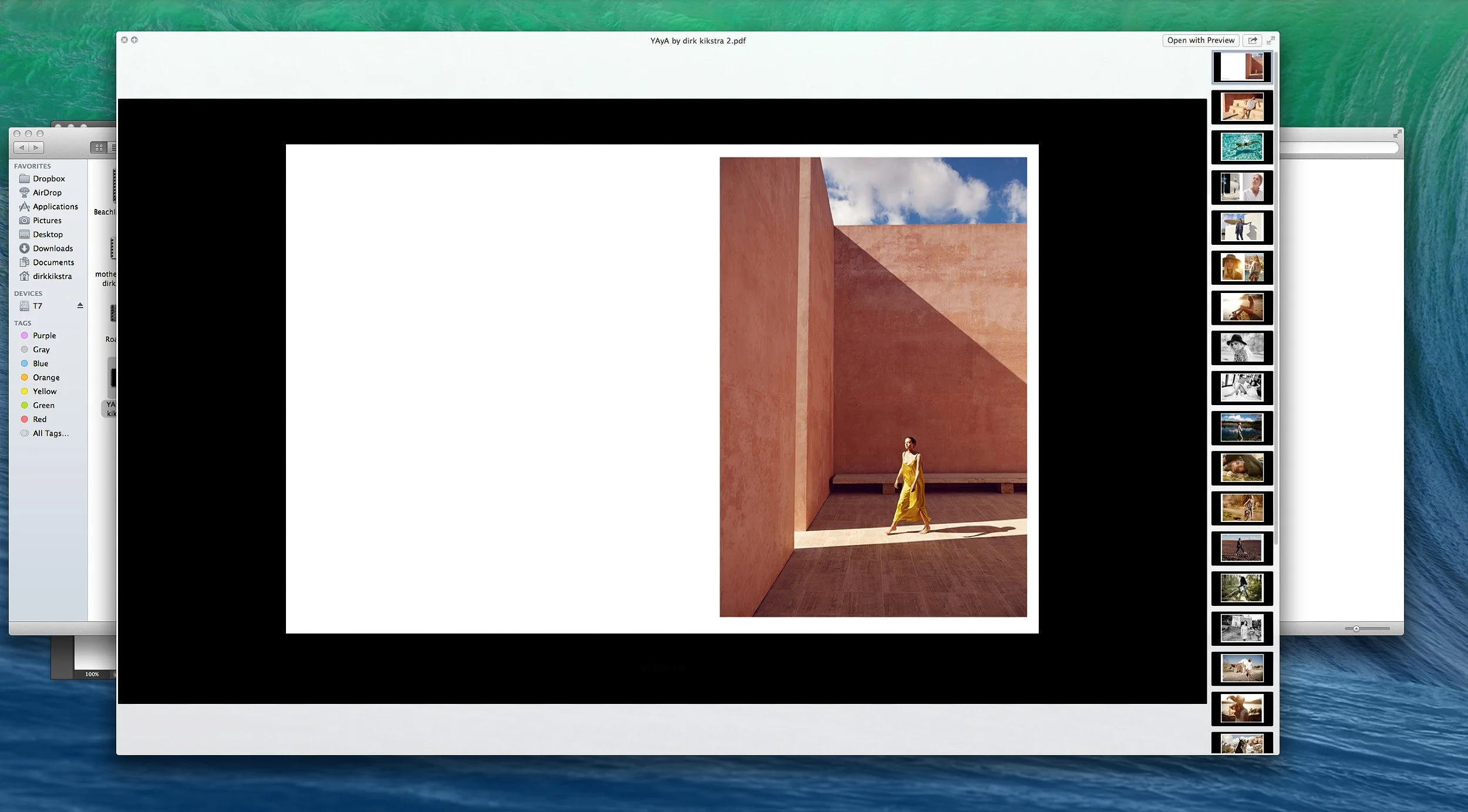Eject the T7 drive
Viewport: 1468px width, 812px height.
(x=80, y=306)
